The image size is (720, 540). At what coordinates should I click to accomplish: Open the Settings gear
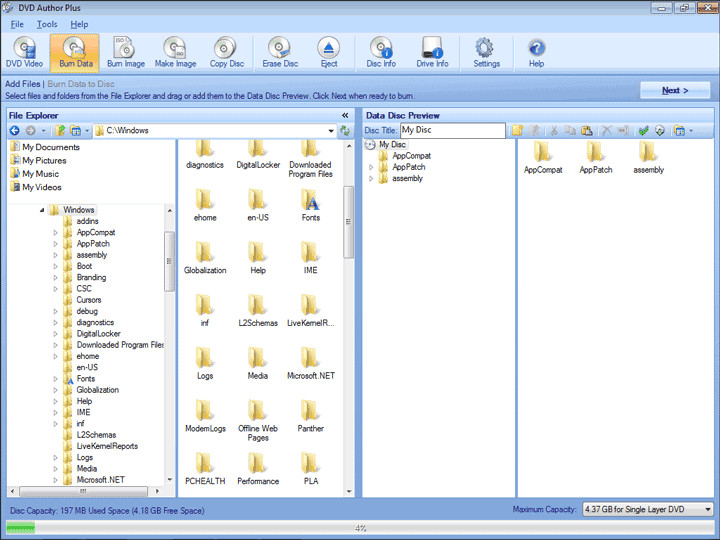coord(486,53)
